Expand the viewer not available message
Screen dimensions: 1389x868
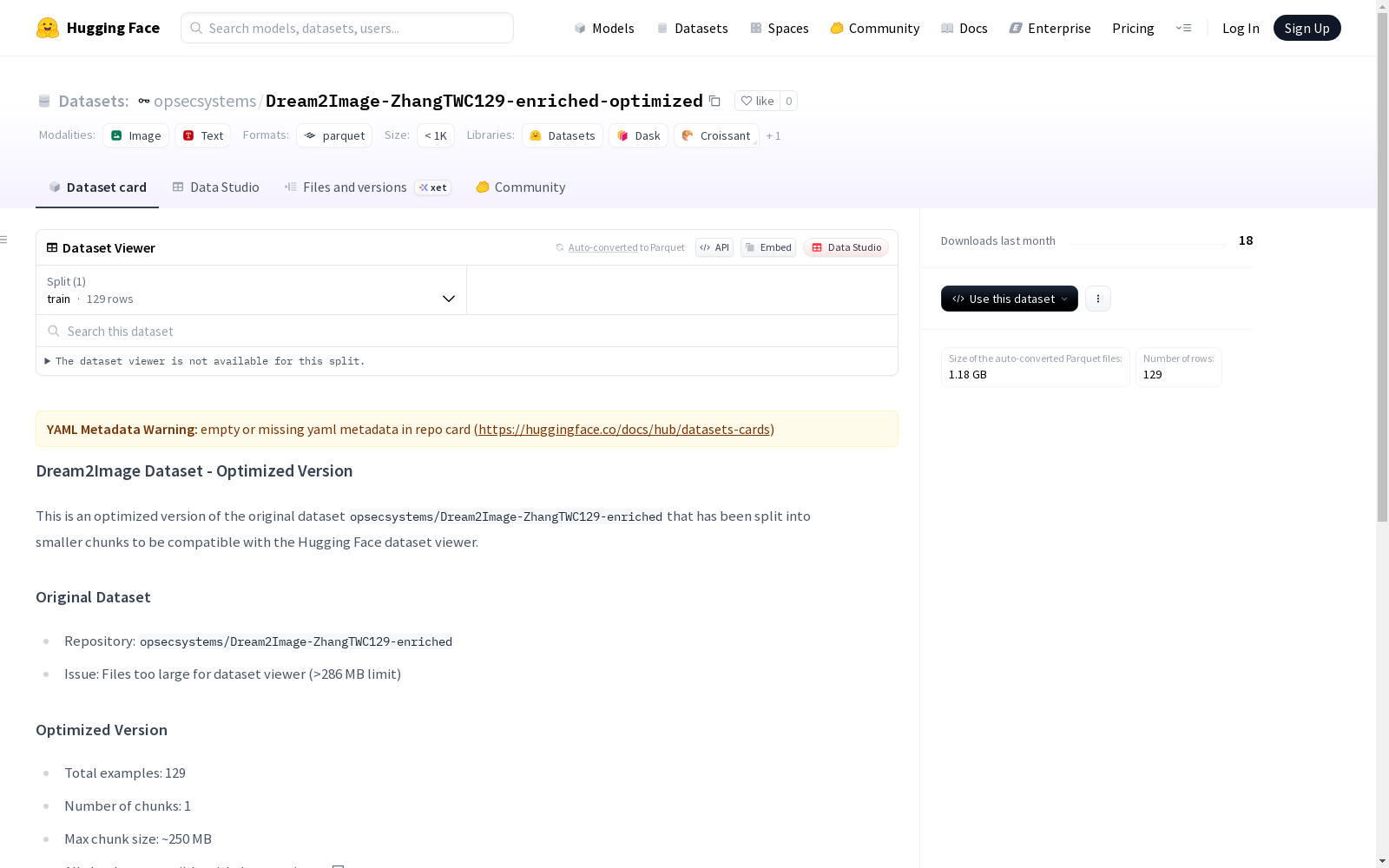click(x=205, y=361)
